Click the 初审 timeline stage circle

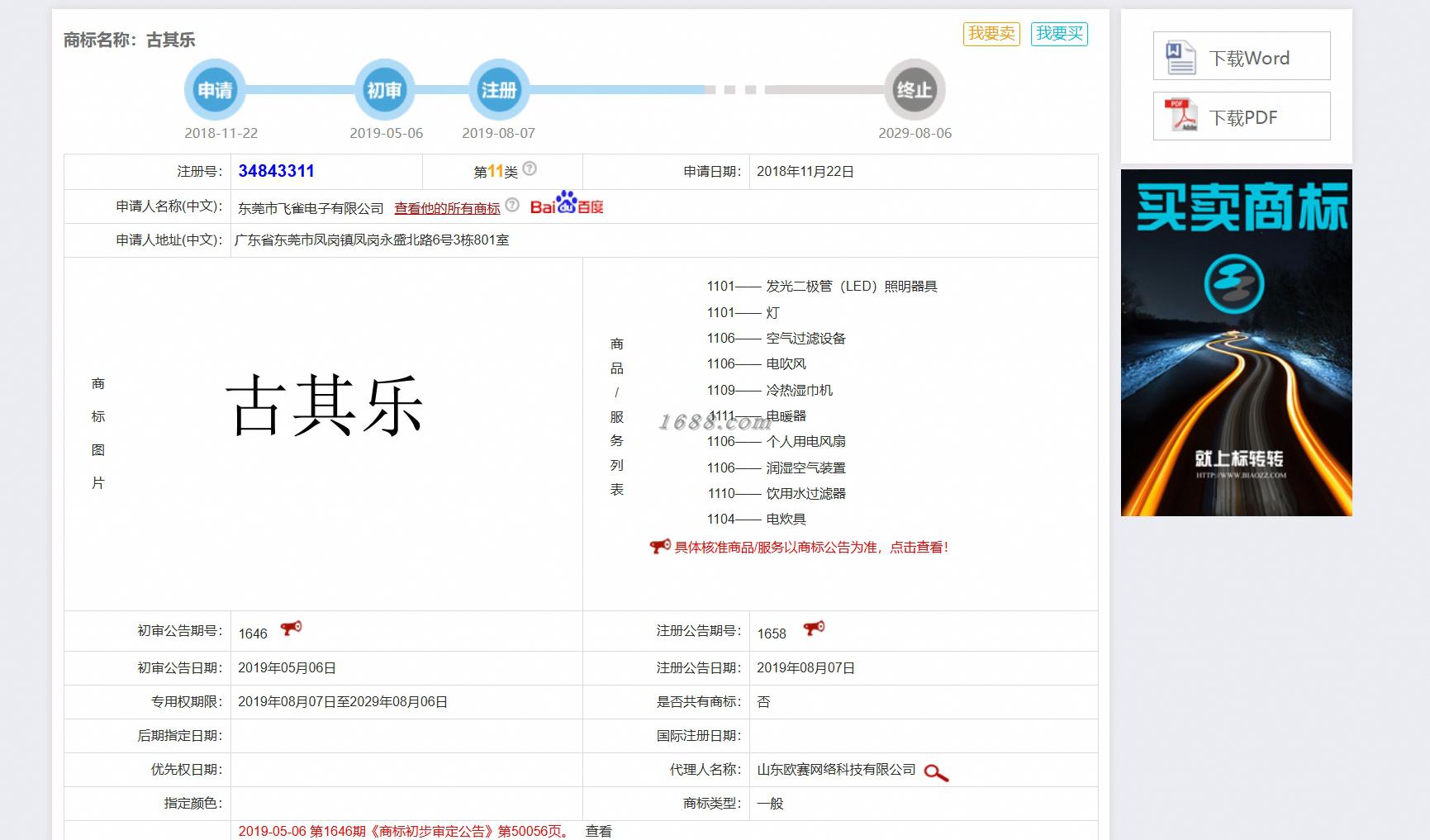pos(384,89)
